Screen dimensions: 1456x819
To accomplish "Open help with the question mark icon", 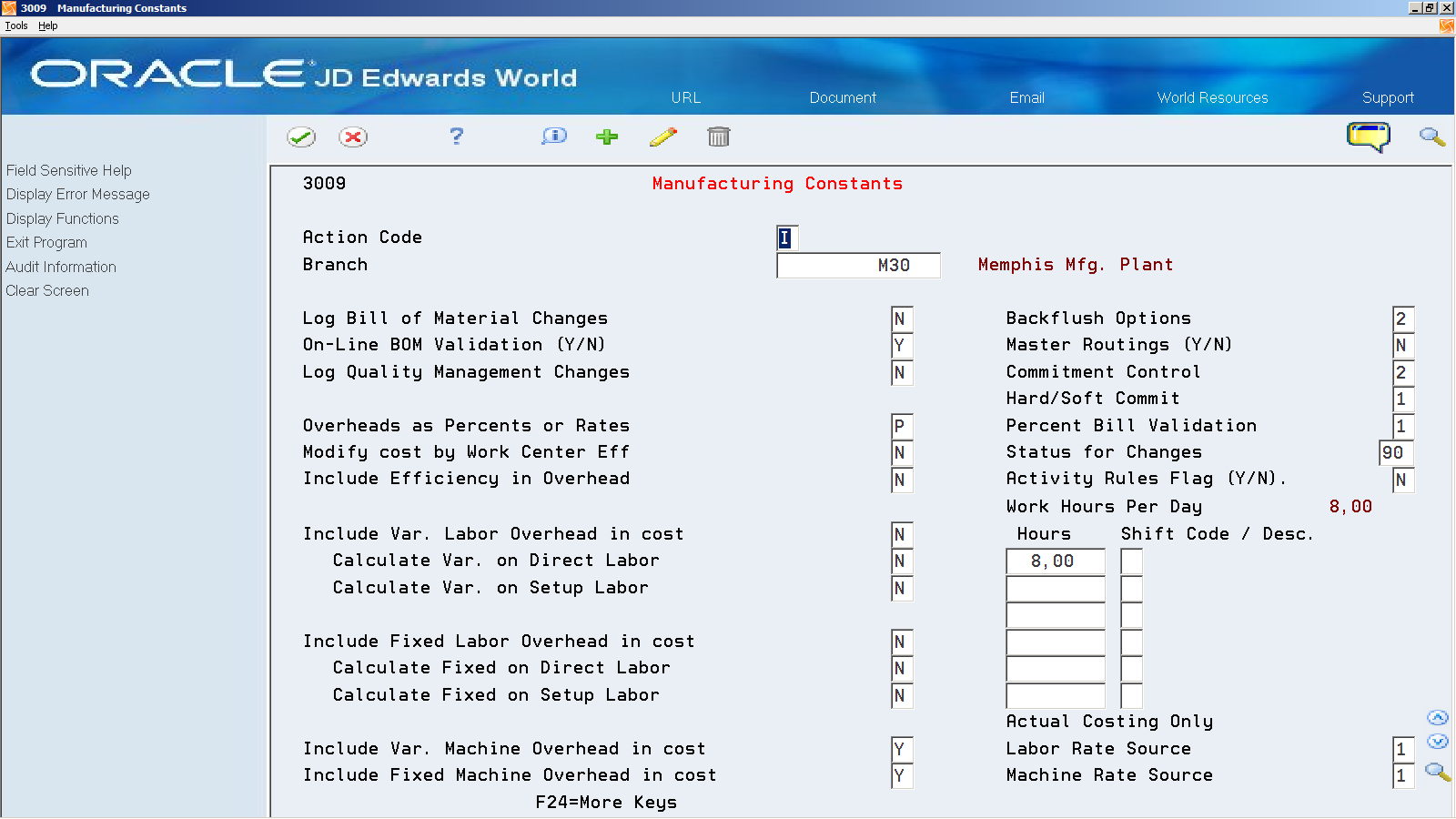I will tap(457, 136).
